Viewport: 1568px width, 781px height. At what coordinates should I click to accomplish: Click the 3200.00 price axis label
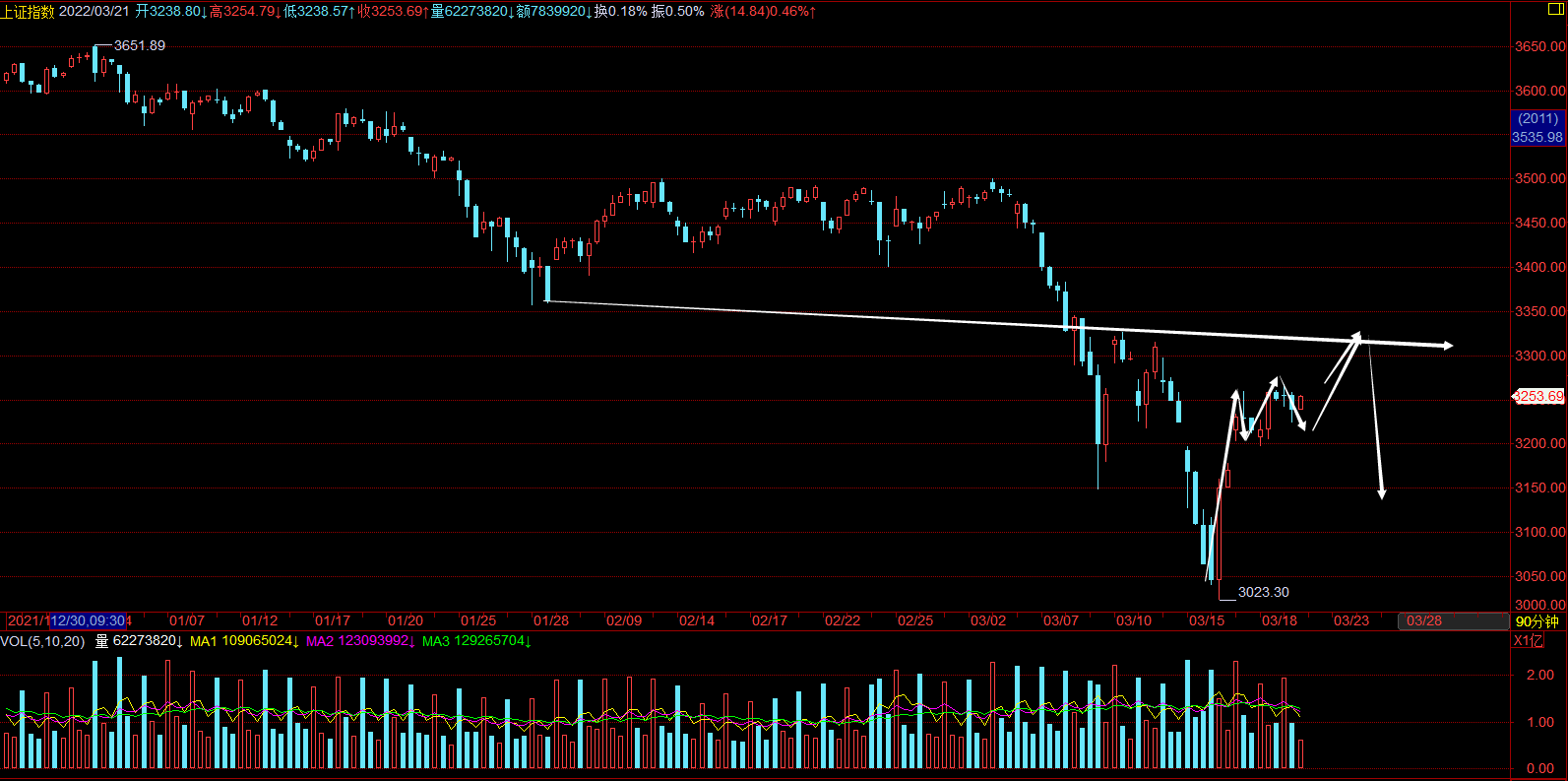(1539, 443)
